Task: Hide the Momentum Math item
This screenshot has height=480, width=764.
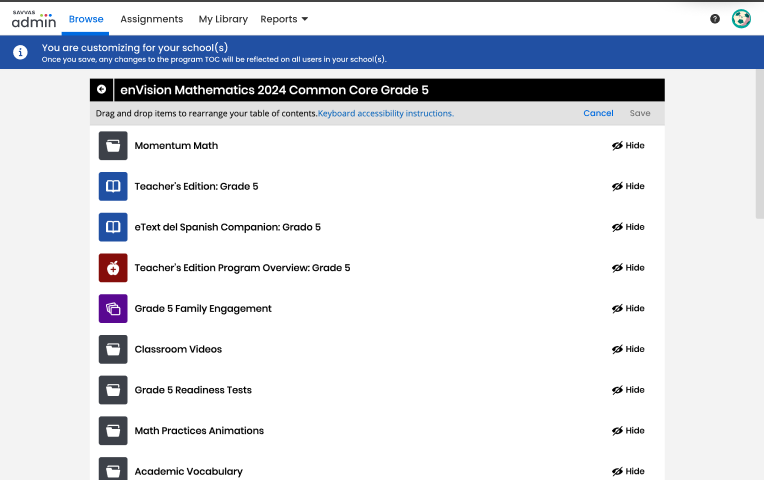Action: (x=628, y=146)
